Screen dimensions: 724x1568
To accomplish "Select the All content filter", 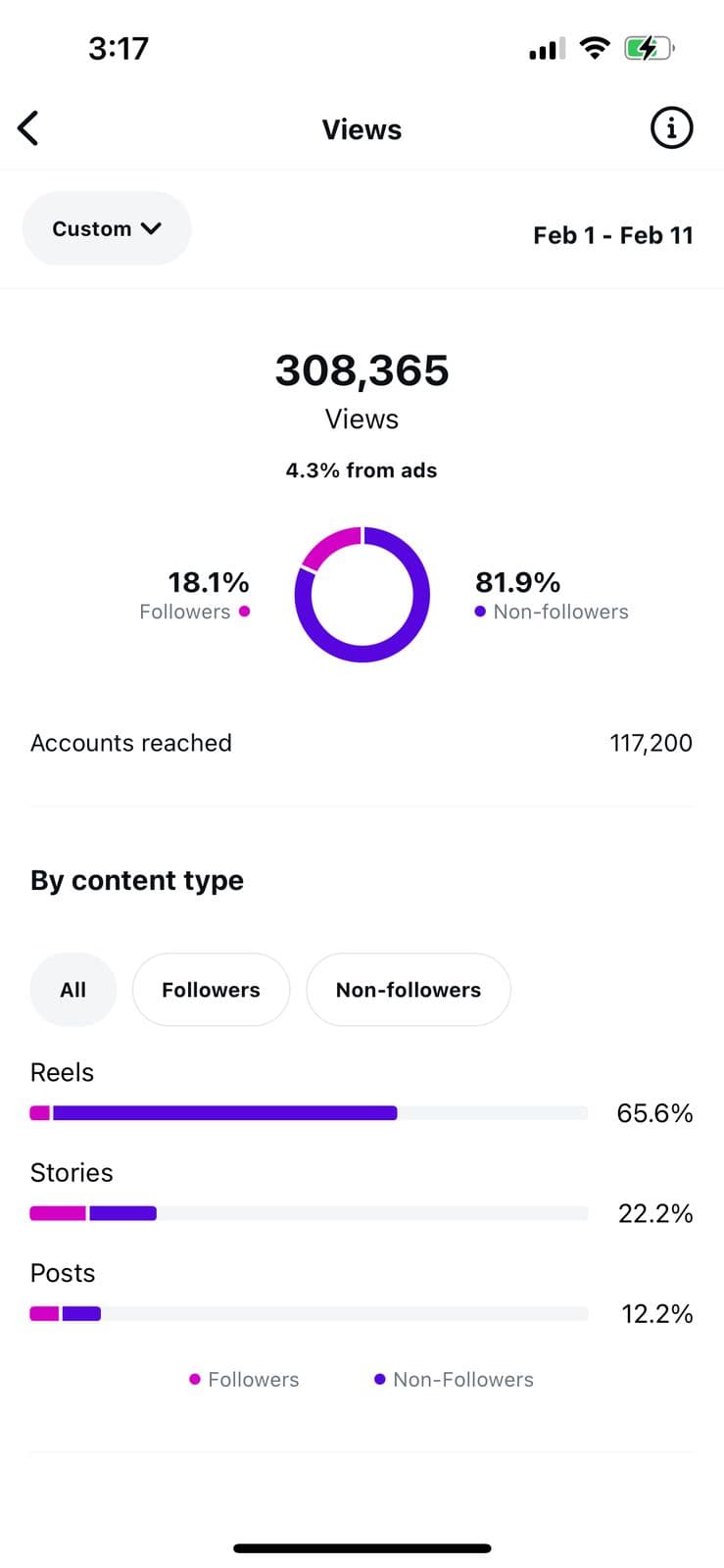I will click(73, 990).
